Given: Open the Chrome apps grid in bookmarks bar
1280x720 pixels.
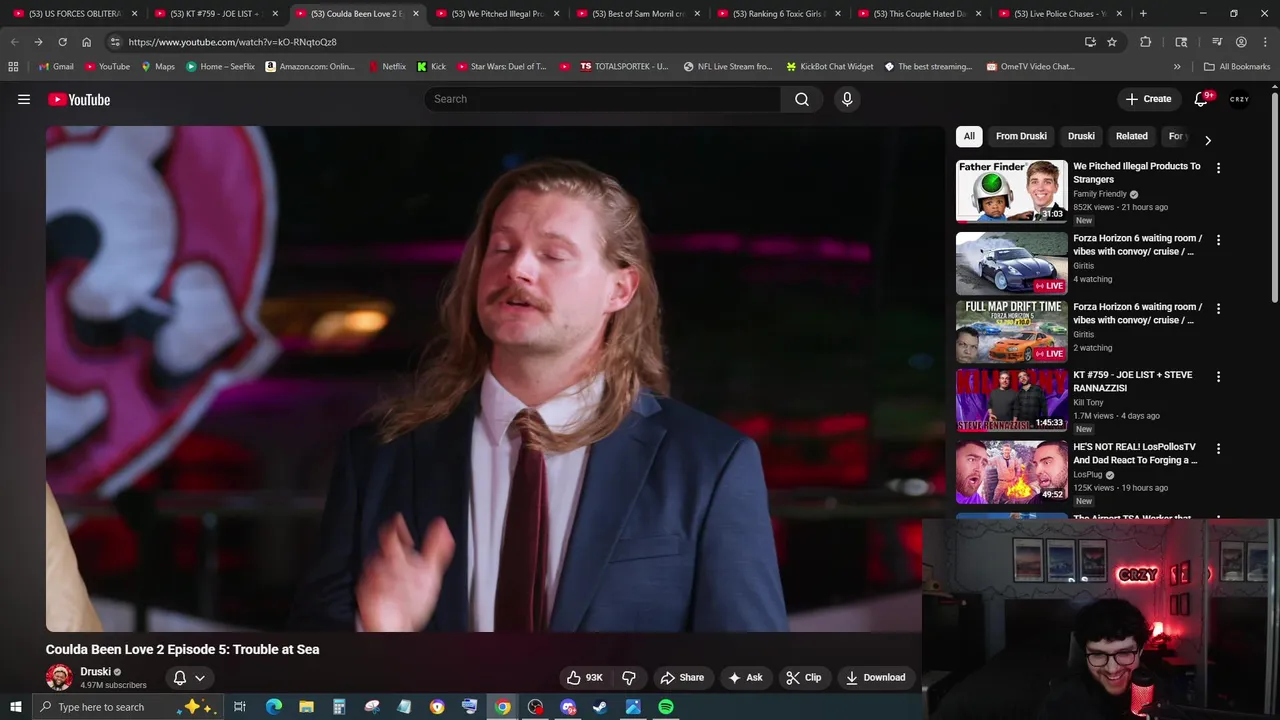Looking at the screenshot, I should pos(13,66).
